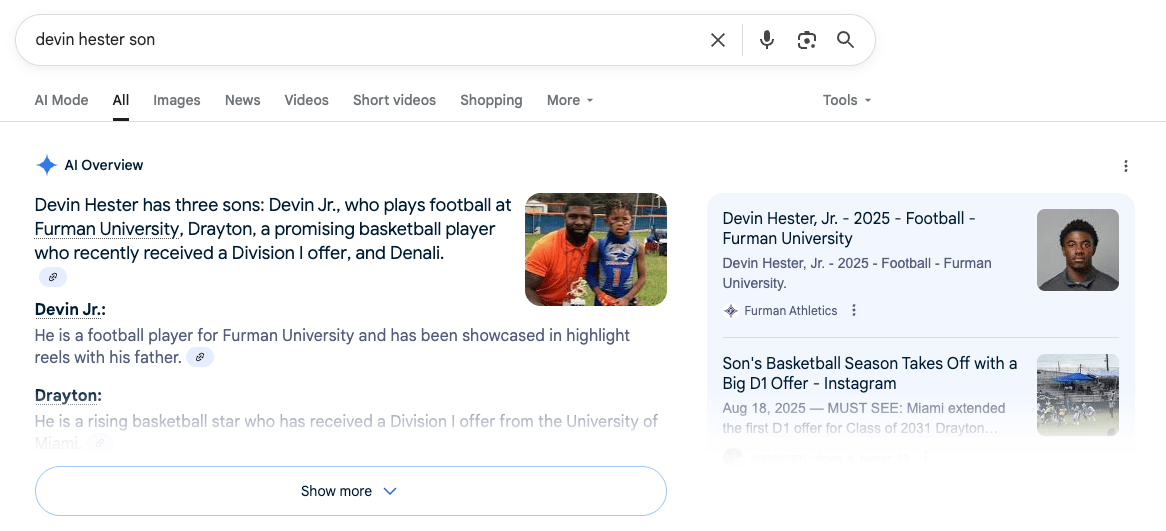Open Devin Hester, Jr. - 2025 Football source

click(848, 228)
